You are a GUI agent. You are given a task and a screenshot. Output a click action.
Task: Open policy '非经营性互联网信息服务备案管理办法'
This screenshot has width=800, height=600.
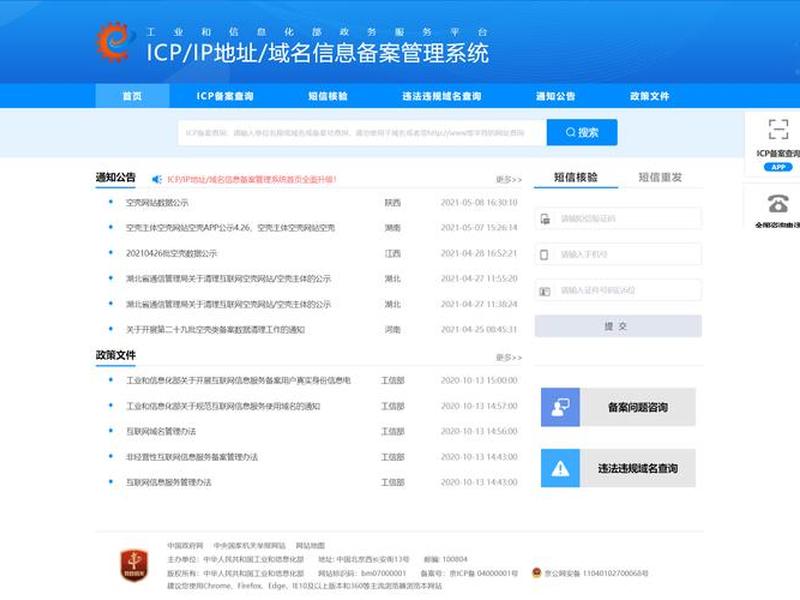tap(192, 457)
